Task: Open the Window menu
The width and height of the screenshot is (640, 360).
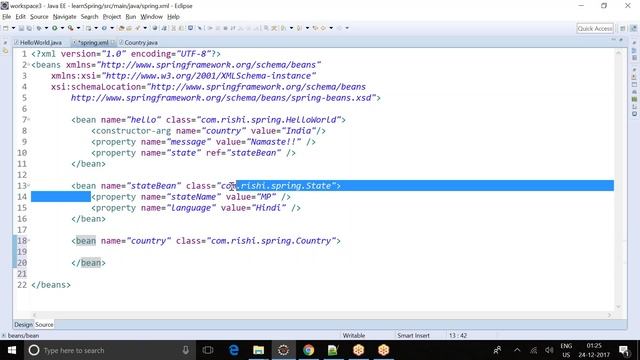Action: click(x=151, y=17)
